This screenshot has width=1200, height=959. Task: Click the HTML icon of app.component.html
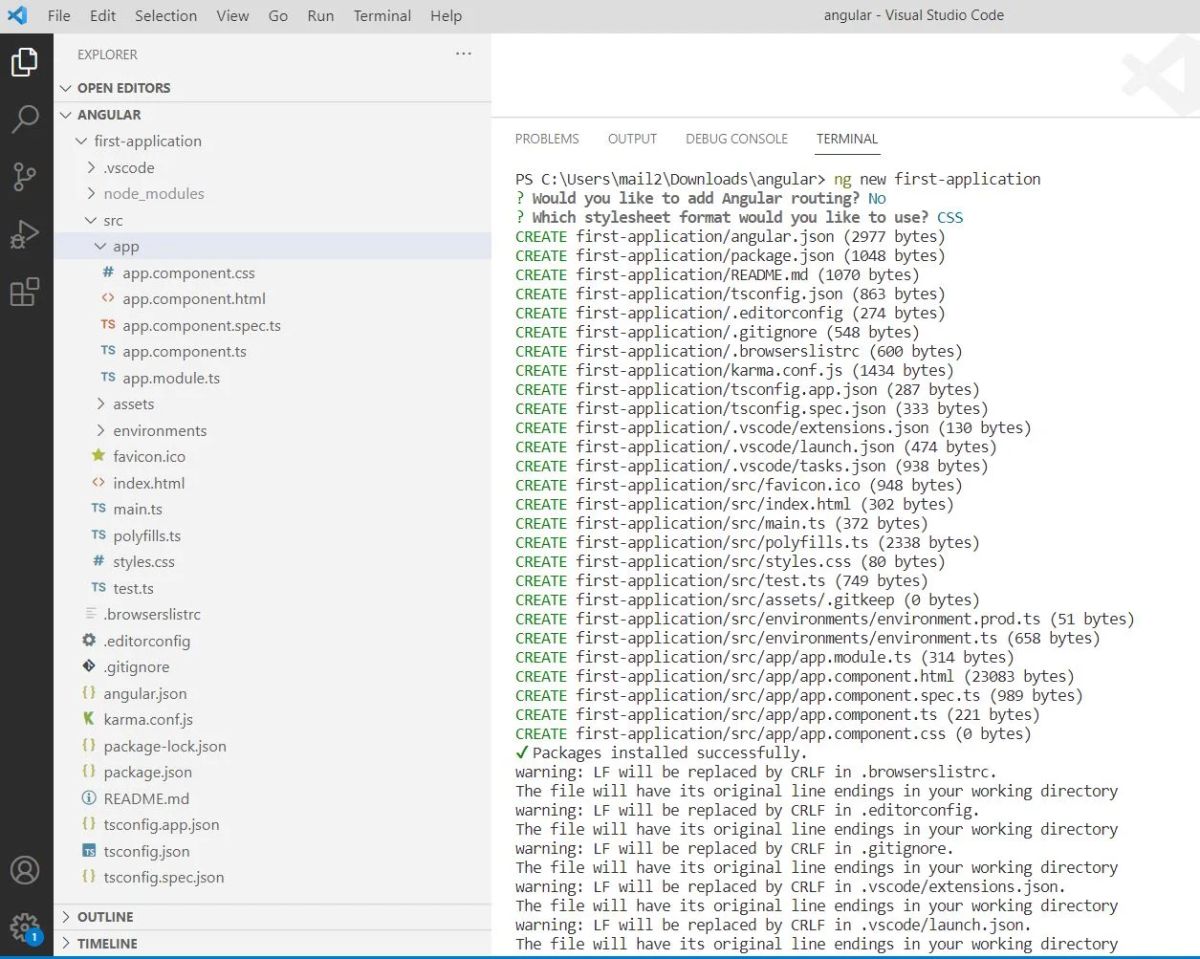tap(108, 298)
